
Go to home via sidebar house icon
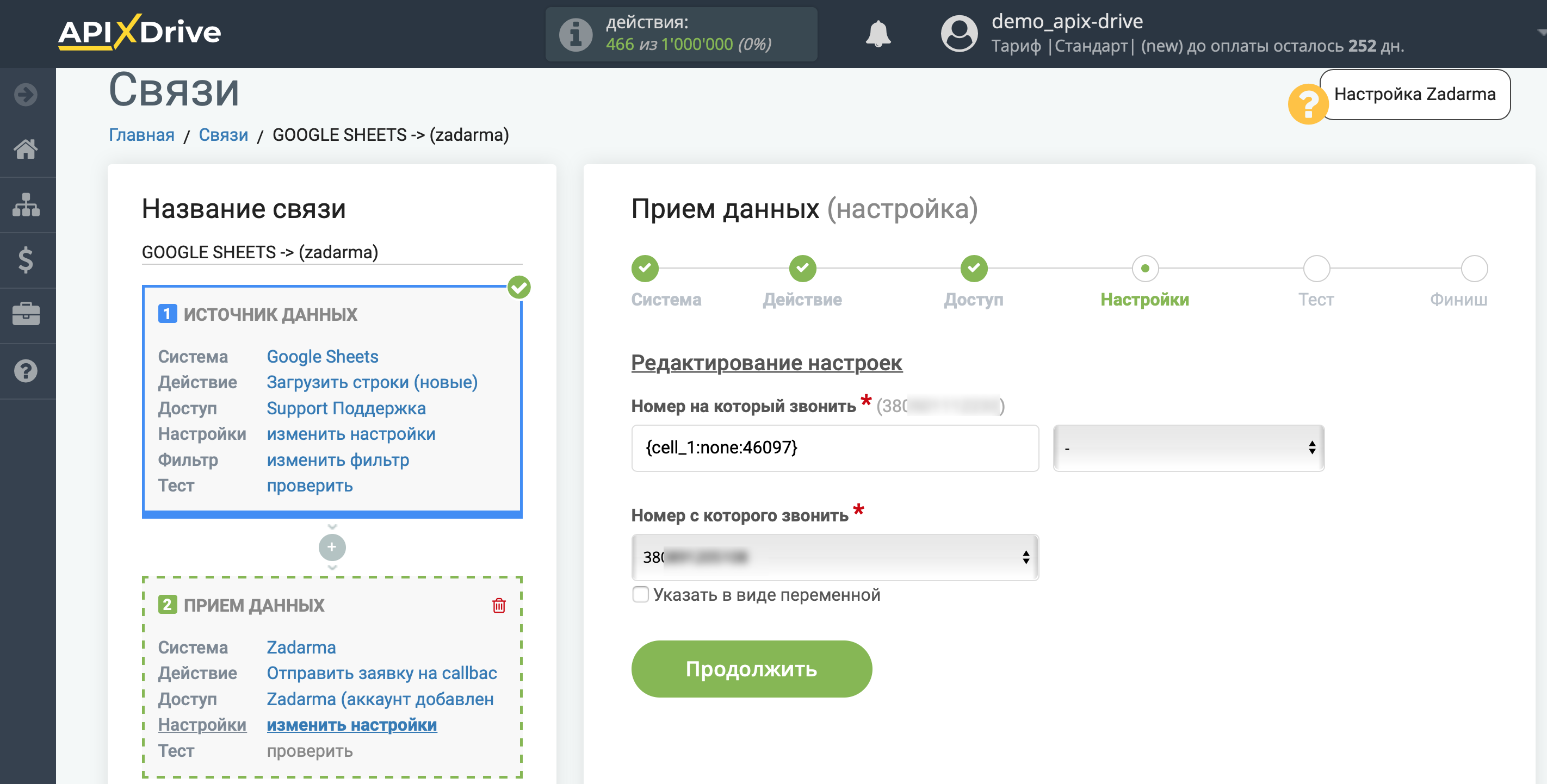click(x=26, y=149)
